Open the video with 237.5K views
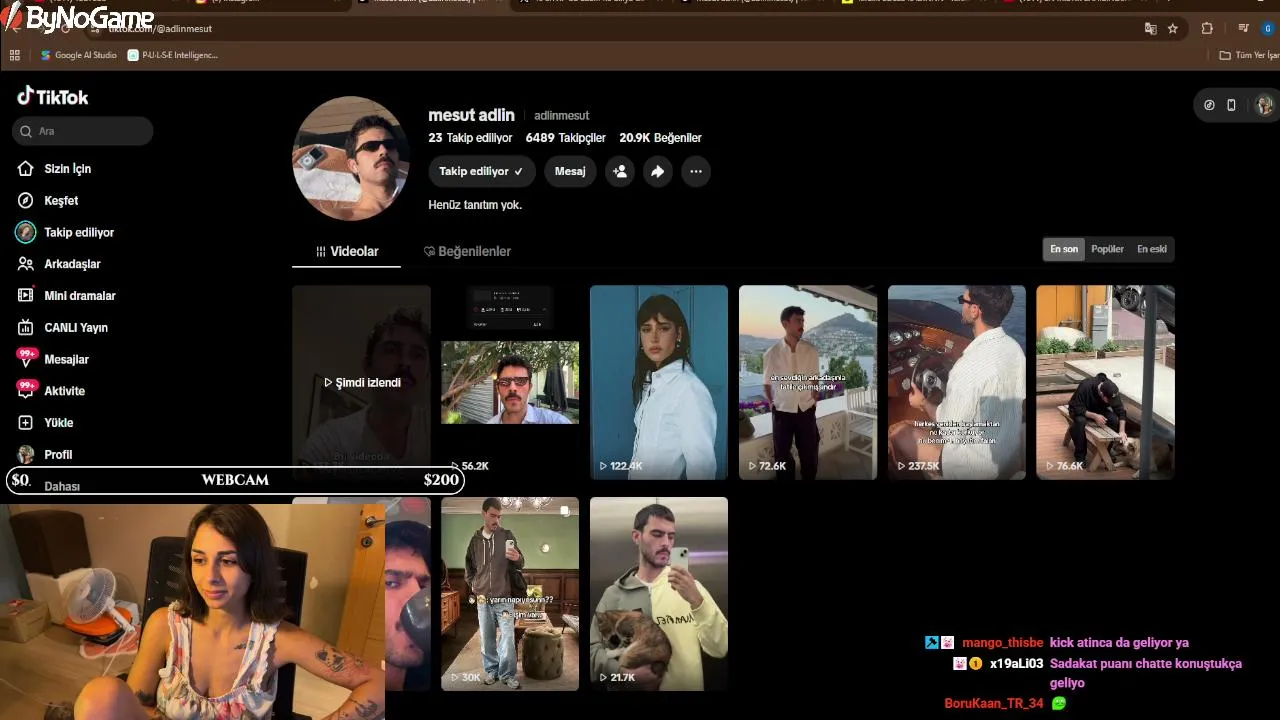1280x720 pixels. point(957,382)
